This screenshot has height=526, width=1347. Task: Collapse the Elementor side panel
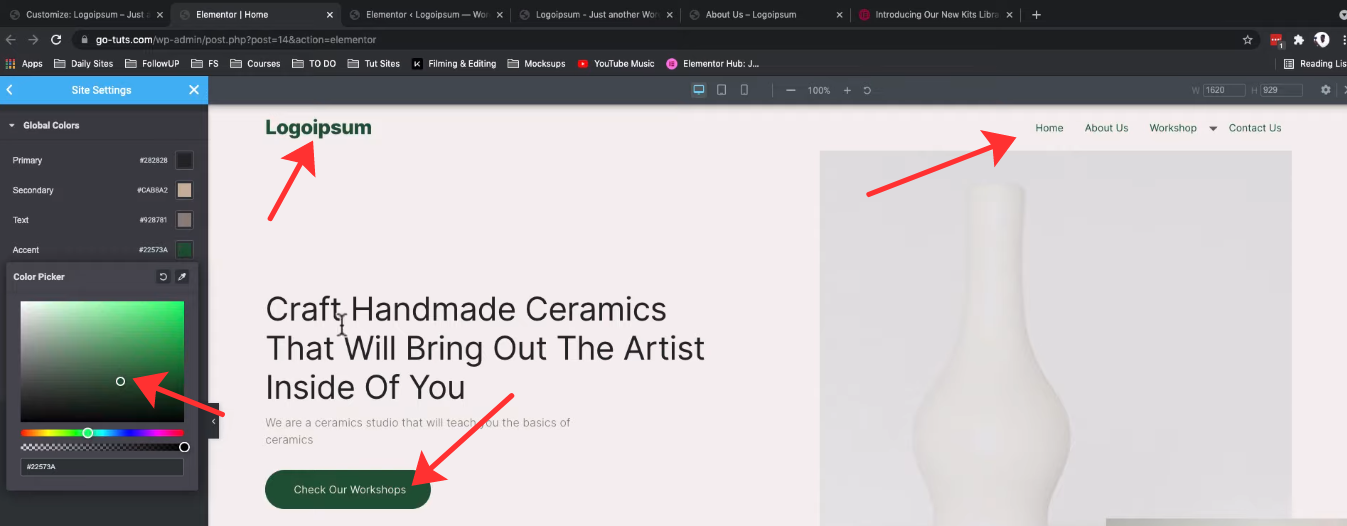point(213,422)
